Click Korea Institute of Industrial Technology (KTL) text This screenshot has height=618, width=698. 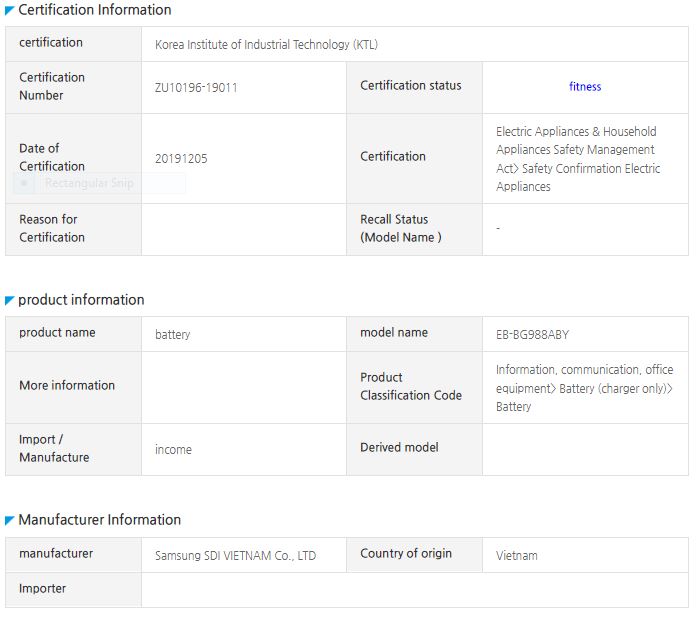[x=266, y=45]
